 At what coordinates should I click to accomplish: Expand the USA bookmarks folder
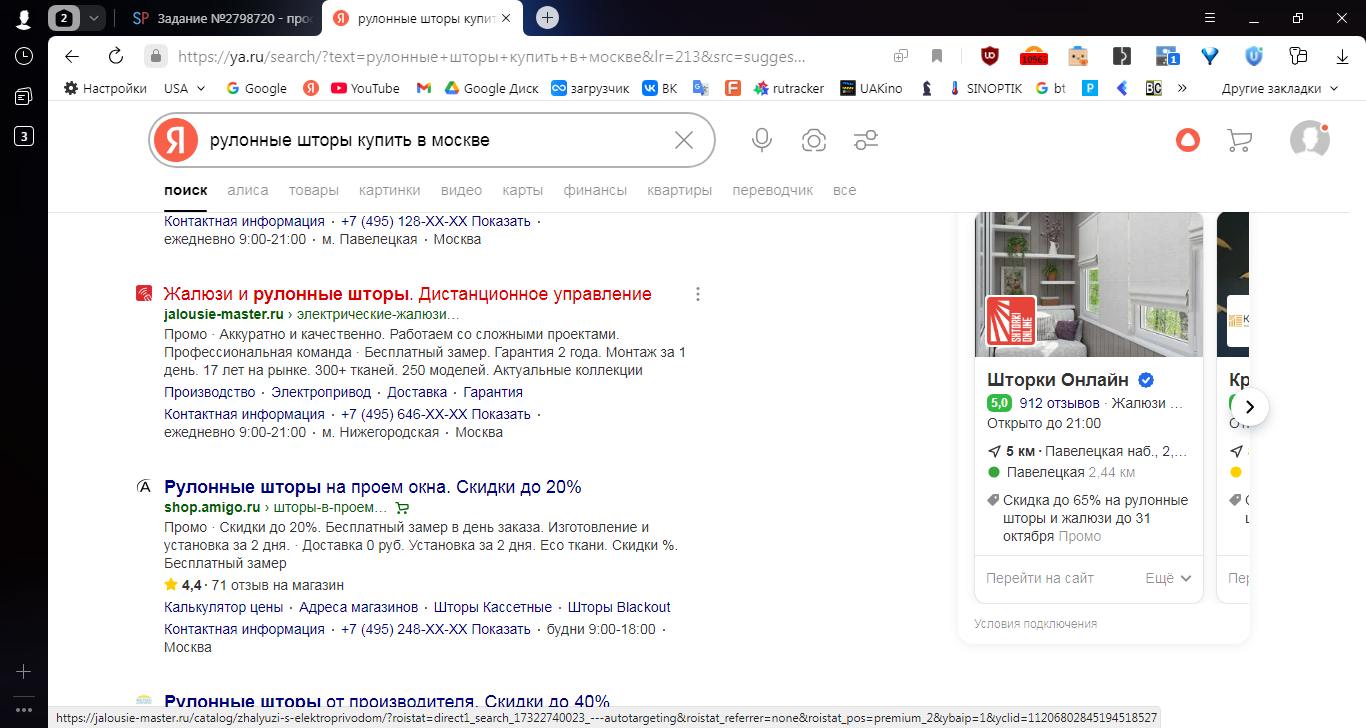pos(185,88)
